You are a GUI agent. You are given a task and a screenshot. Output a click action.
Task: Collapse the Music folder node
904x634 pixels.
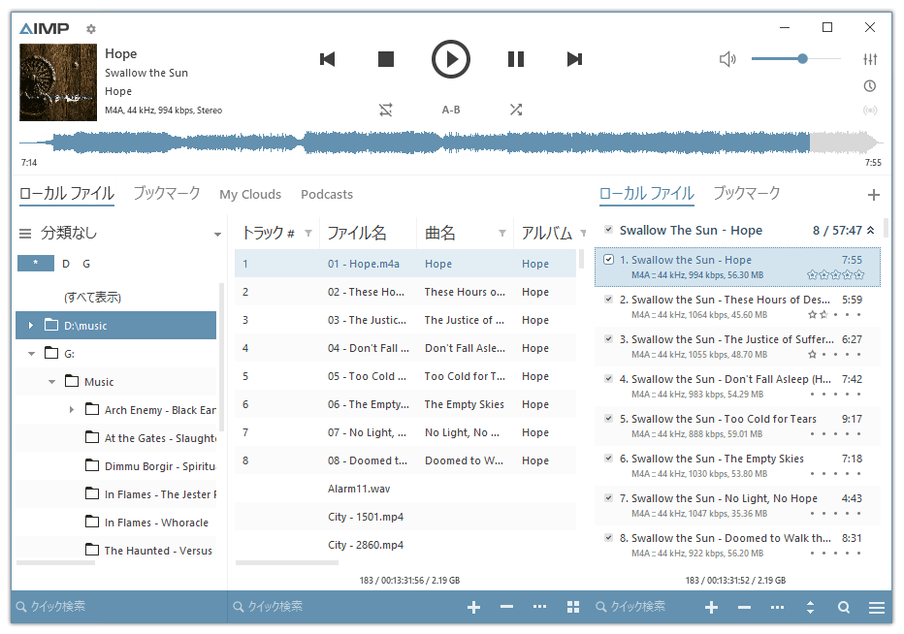(x=52, y=382)
